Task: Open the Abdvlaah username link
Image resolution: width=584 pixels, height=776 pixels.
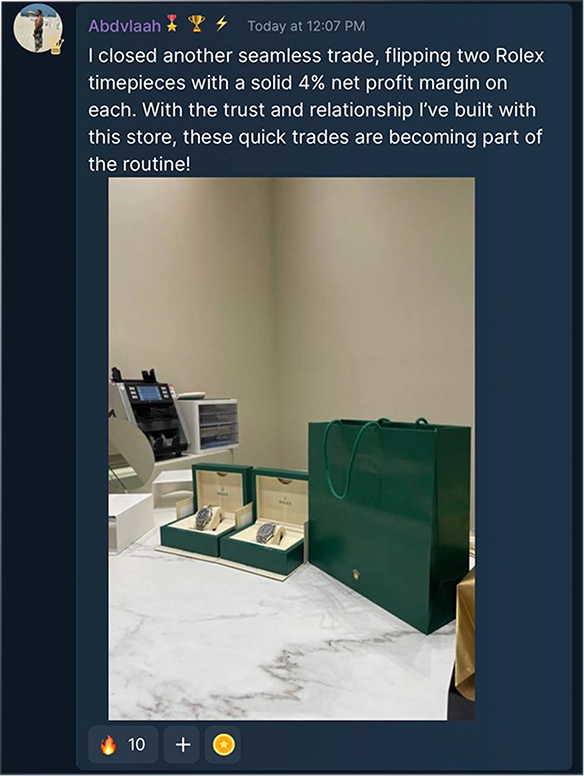Action: pos(124,25)
